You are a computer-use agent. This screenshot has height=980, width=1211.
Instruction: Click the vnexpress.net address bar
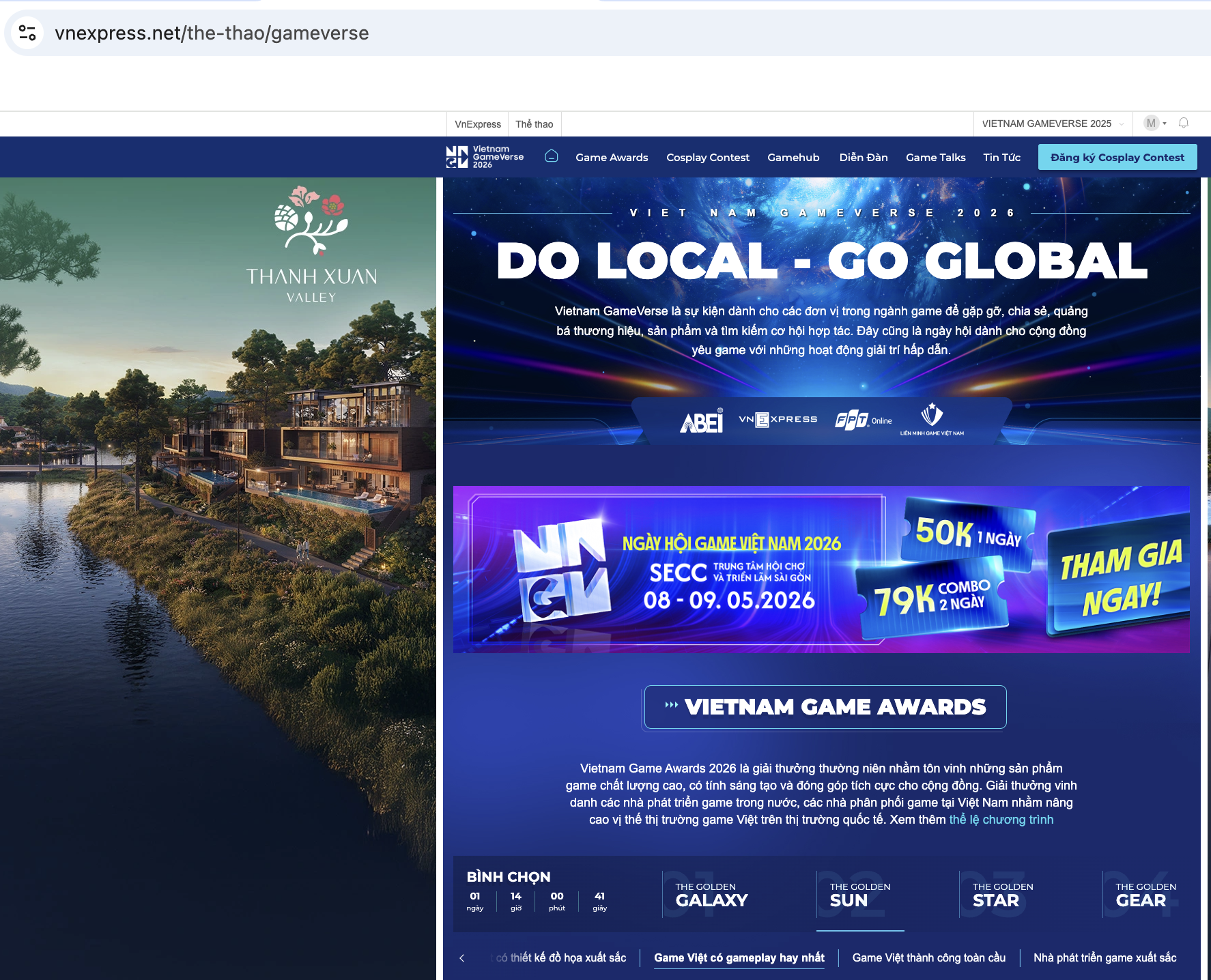pos(212,32)
